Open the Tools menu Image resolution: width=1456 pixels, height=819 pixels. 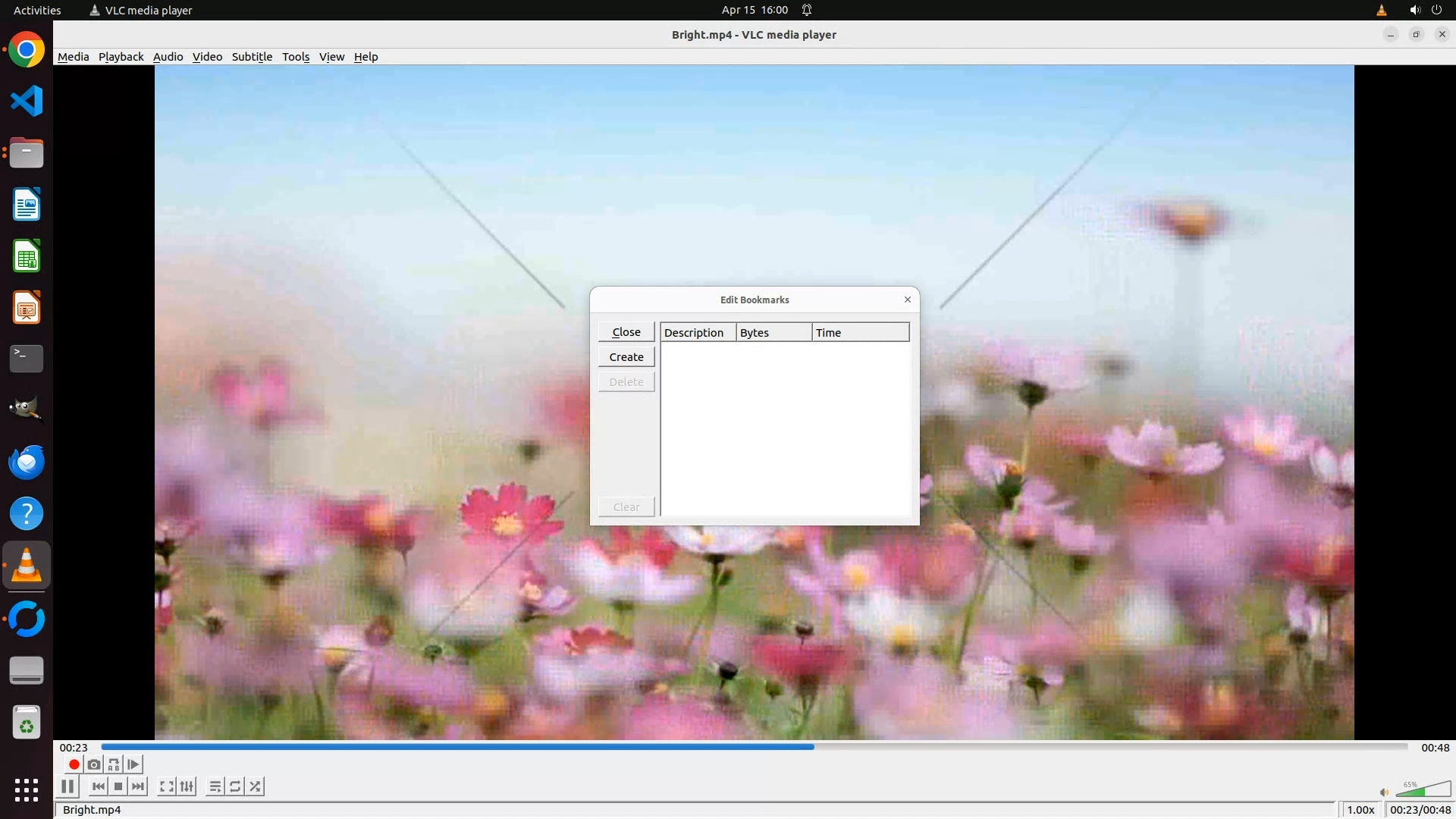295,57
